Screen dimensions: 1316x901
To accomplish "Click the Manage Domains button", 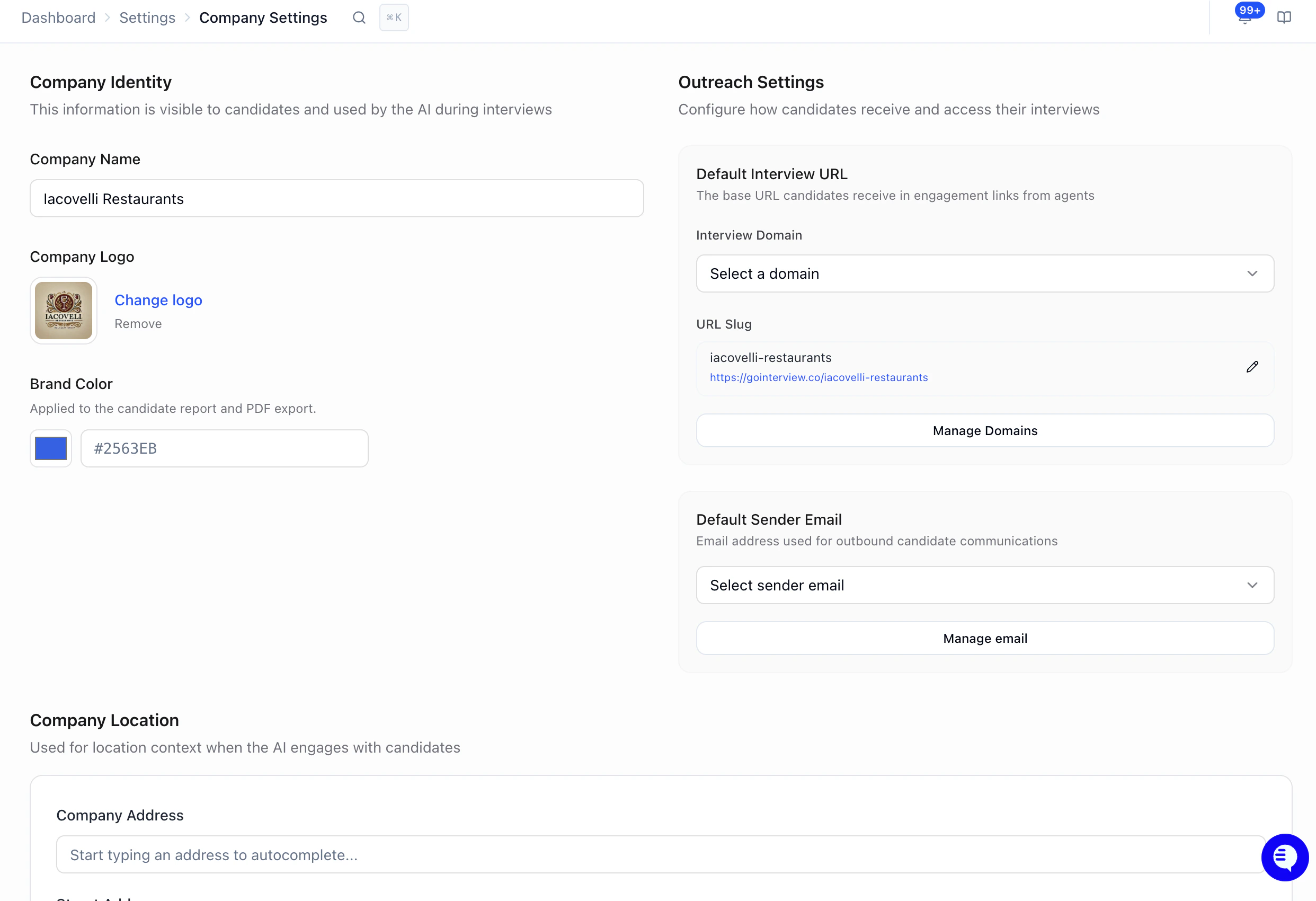I will [x=985, y=431].
